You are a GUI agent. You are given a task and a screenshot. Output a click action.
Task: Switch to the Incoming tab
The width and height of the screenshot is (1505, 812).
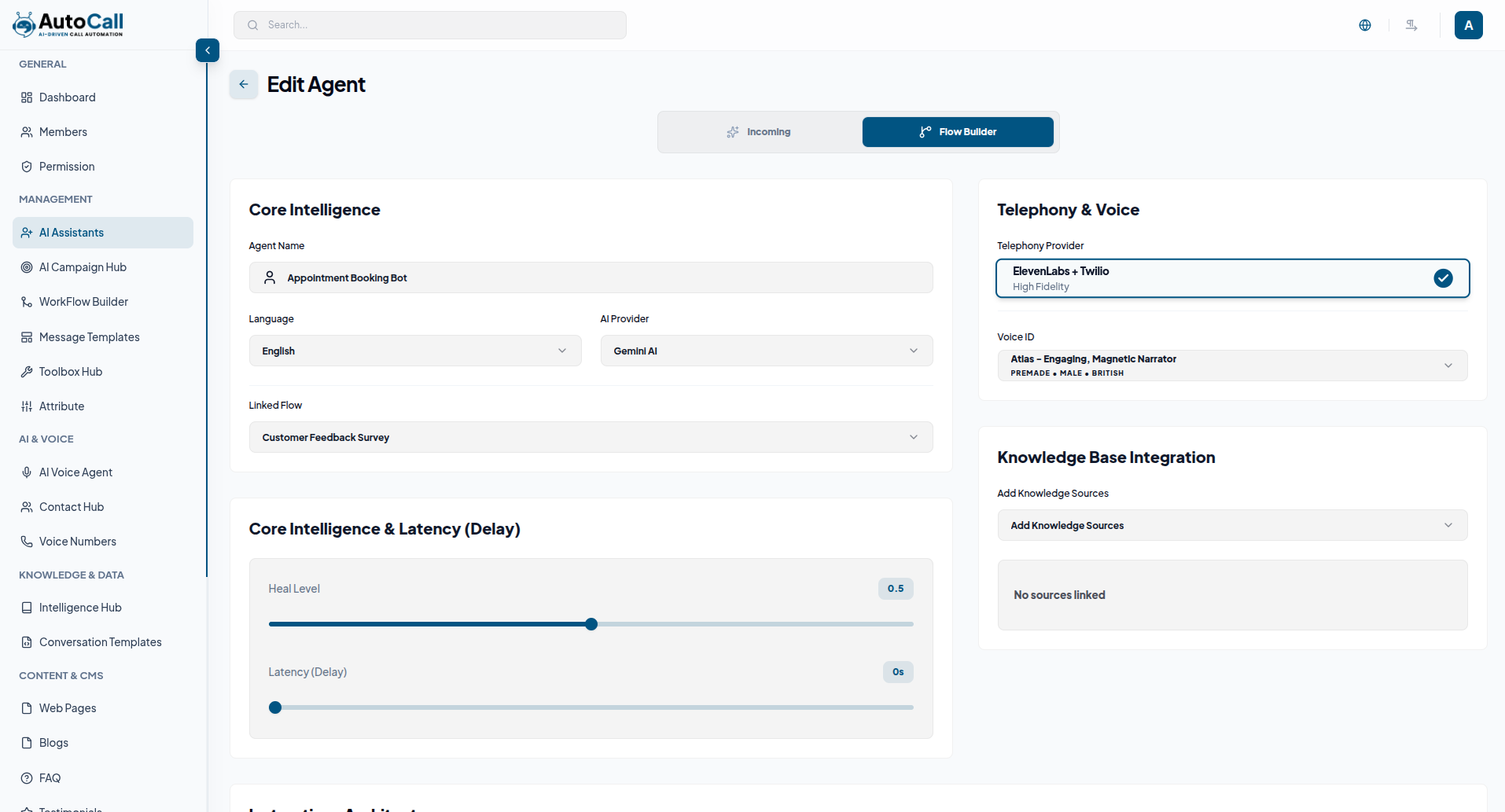759,132
